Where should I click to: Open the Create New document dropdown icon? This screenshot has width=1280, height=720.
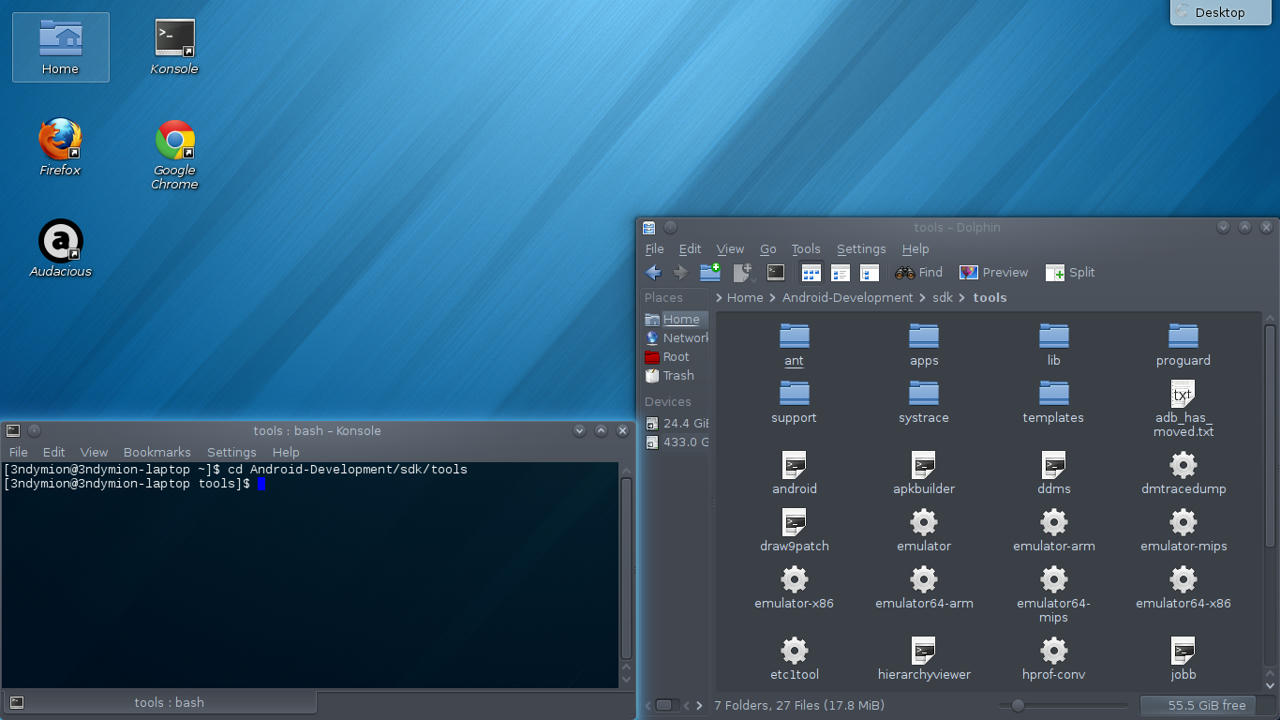pos(742,272)
